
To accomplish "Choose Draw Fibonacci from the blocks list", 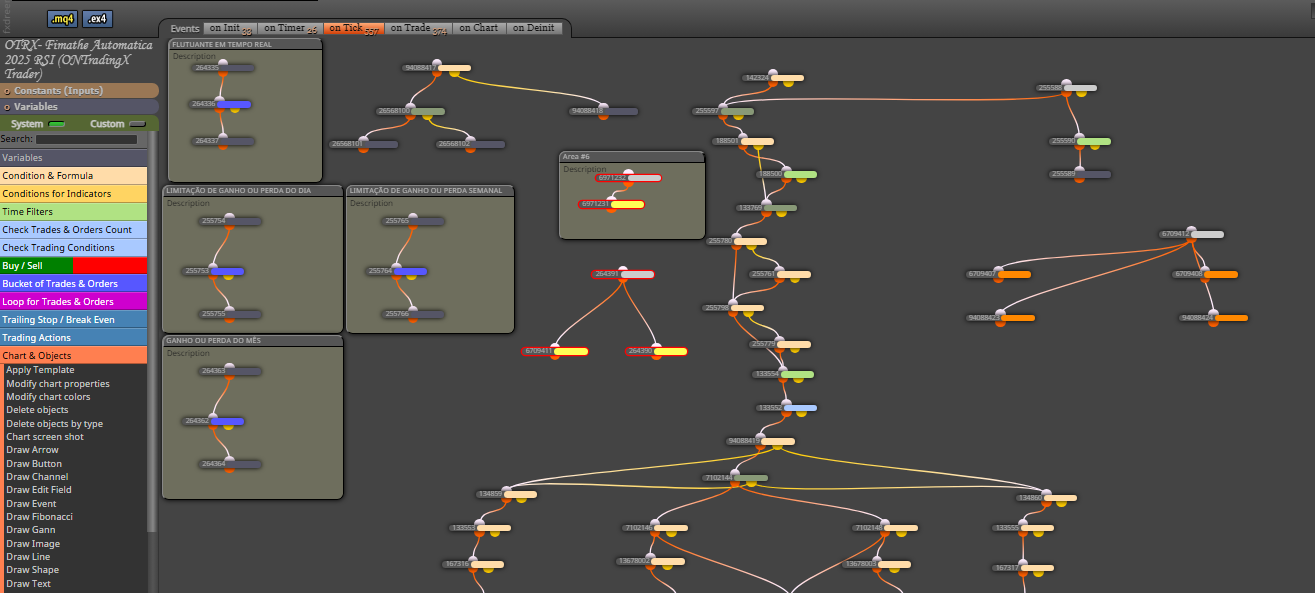I will pos(39,517).
